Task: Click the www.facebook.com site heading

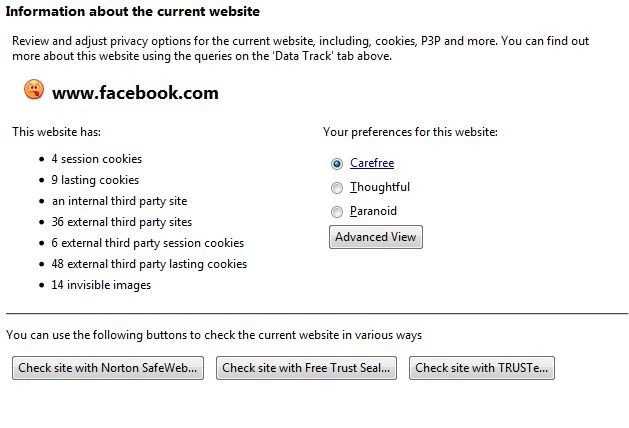Action: [136, 93]
